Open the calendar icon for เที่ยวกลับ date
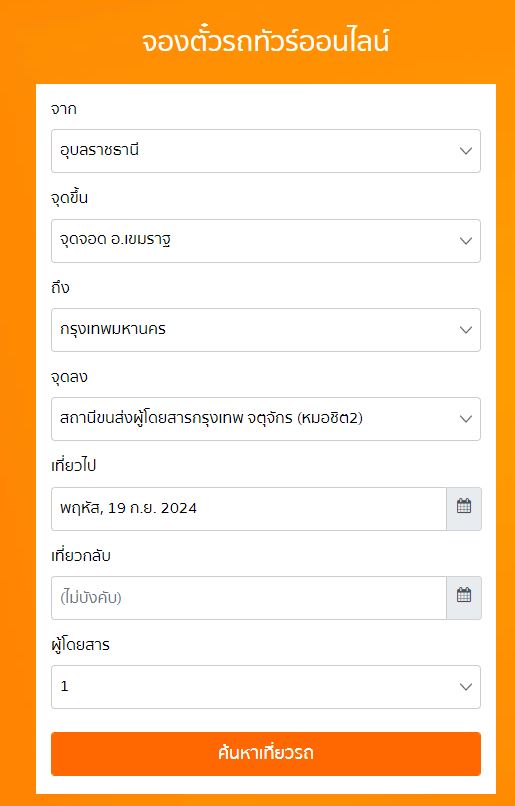Viewport: 515px width, 806px height. pos(464,597)
